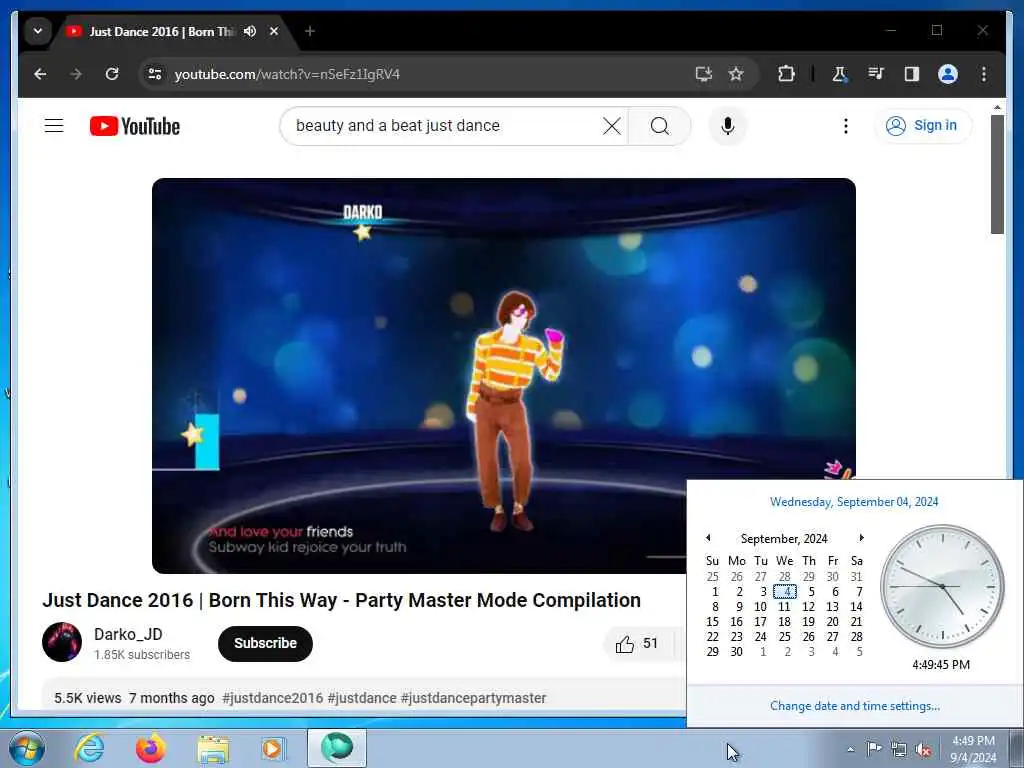
Task: Install YouTube app icon in address bar
Action: 703,74
